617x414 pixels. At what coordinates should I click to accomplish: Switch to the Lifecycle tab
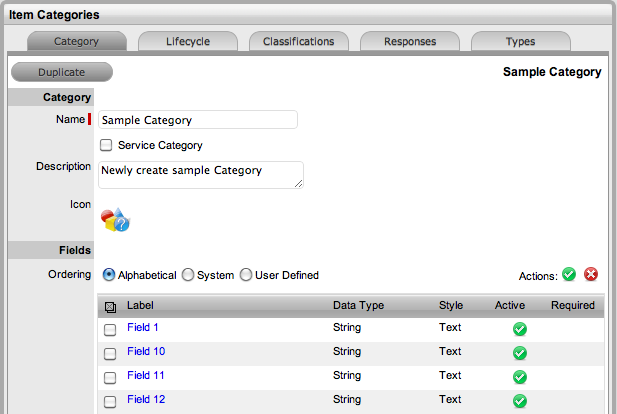click(x=187, y=42)
